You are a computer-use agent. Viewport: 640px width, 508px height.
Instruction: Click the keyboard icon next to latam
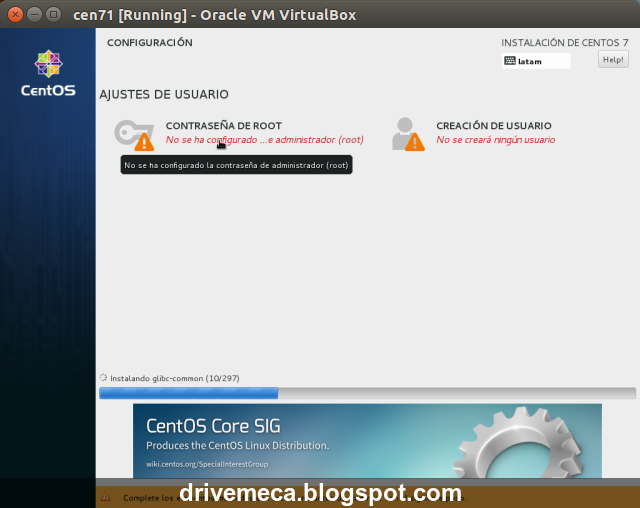click(510, 61)
